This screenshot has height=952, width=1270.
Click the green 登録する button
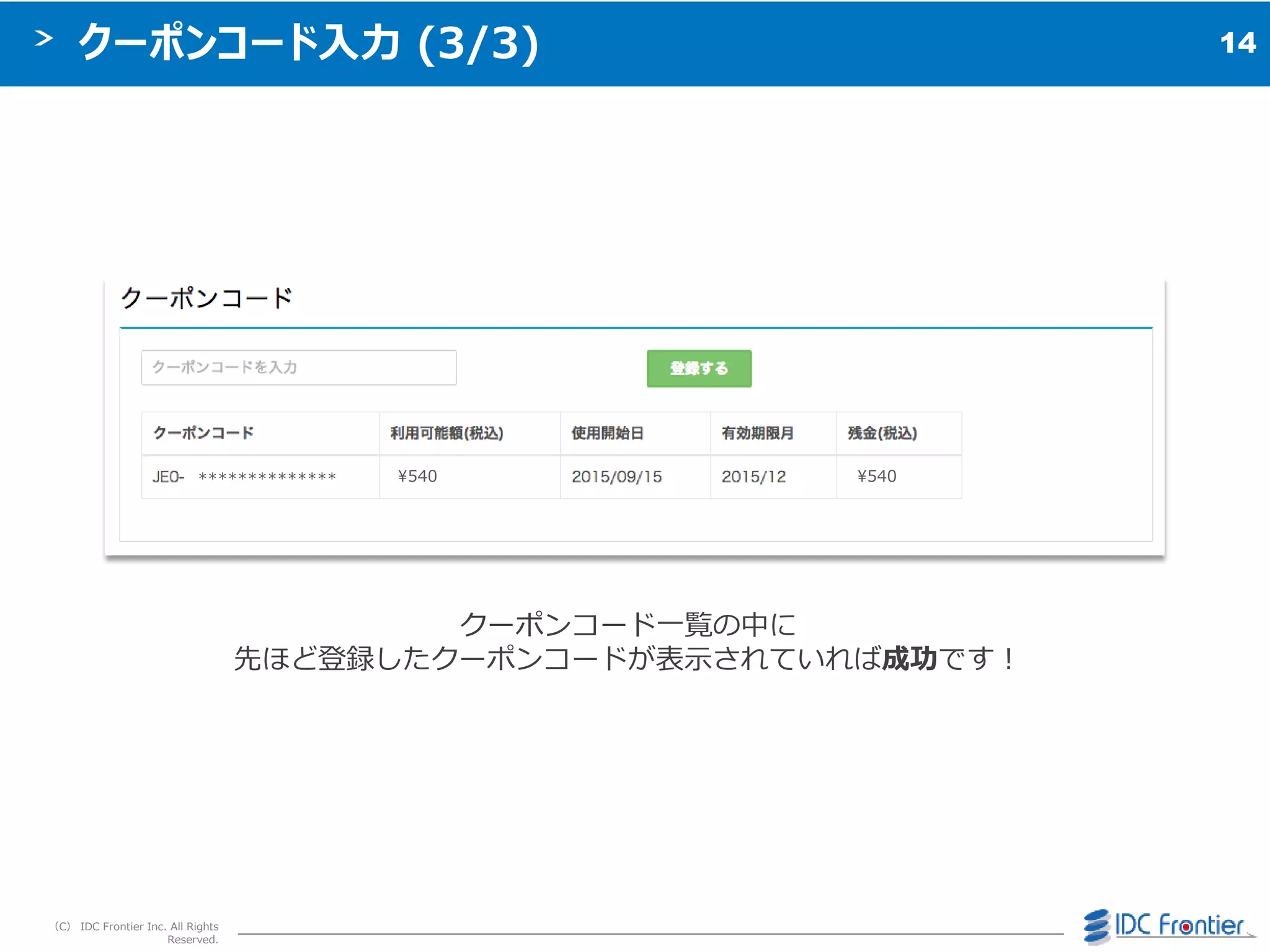[699, 368]
